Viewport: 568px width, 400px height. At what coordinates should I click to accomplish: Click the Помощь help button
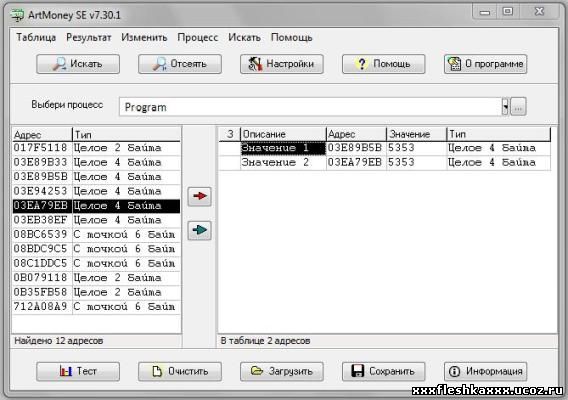[384, 64]
